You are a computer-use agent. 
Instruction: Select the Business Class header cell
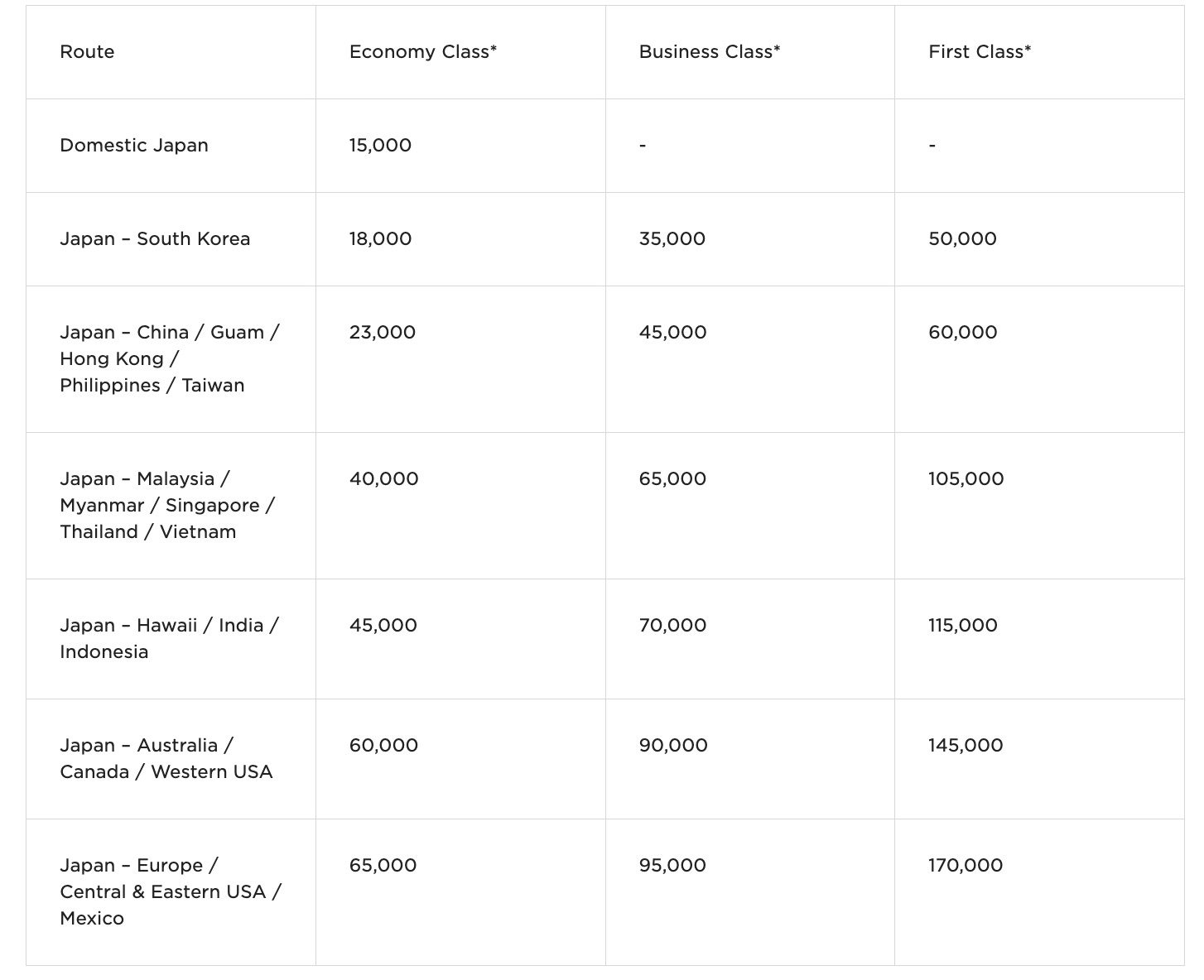pyautogui.click(x=709, y=52)
